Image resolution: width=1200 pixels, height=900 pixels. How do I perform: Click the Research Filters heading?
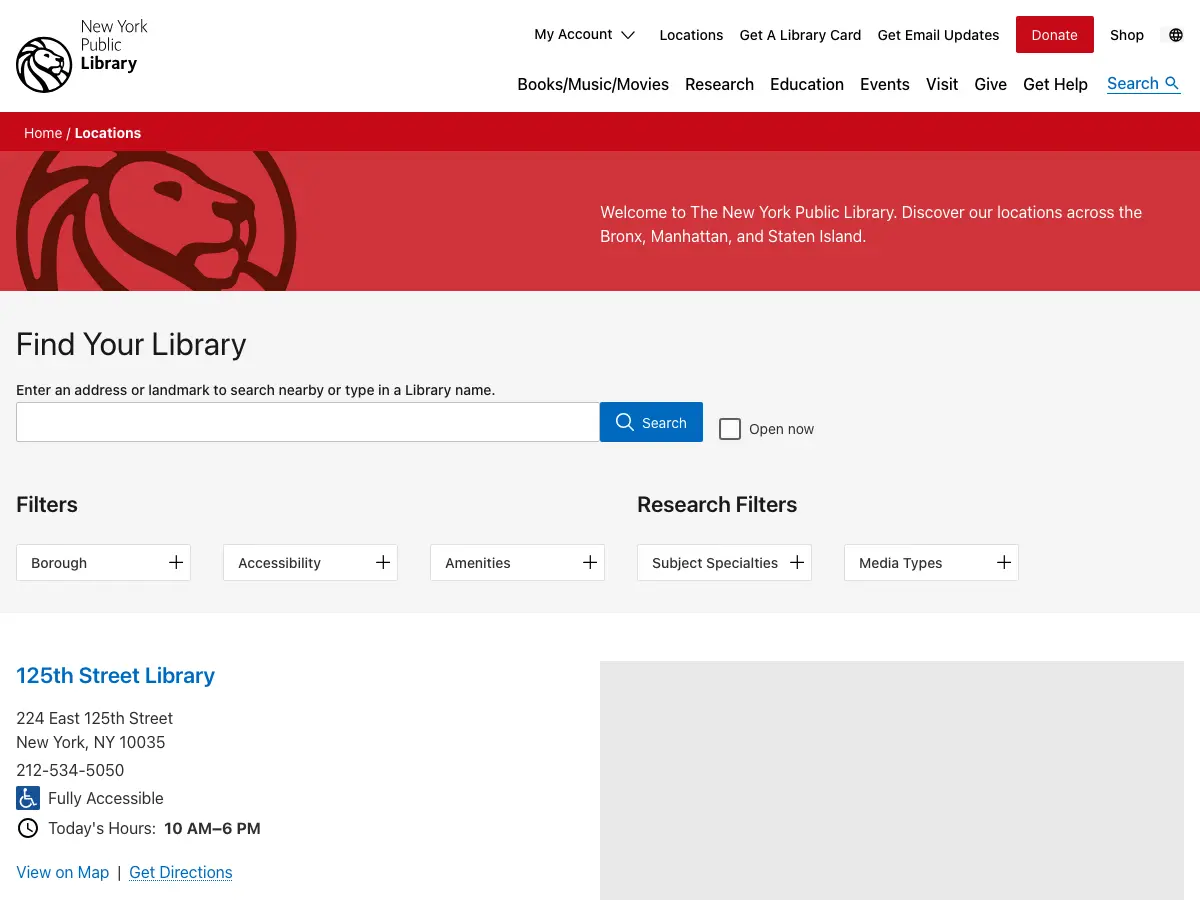pos(717,504)
